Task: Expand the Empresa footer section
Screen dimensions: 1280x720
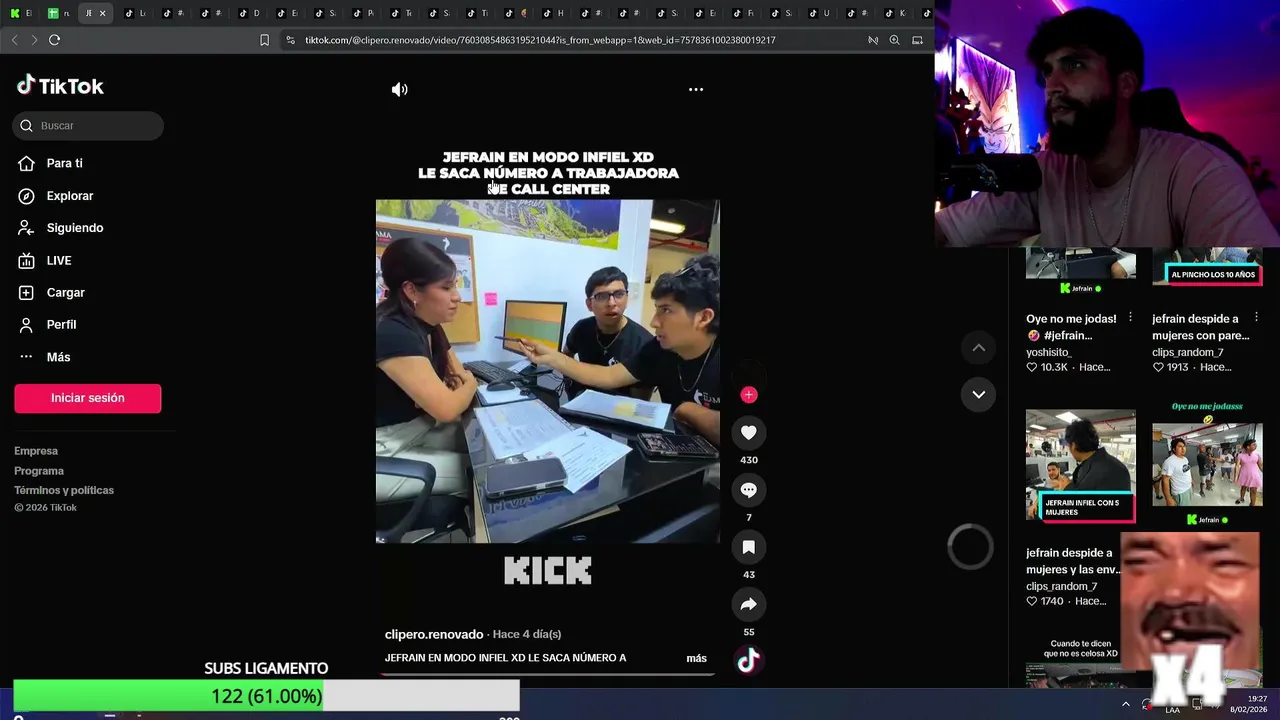Action: 36,451
